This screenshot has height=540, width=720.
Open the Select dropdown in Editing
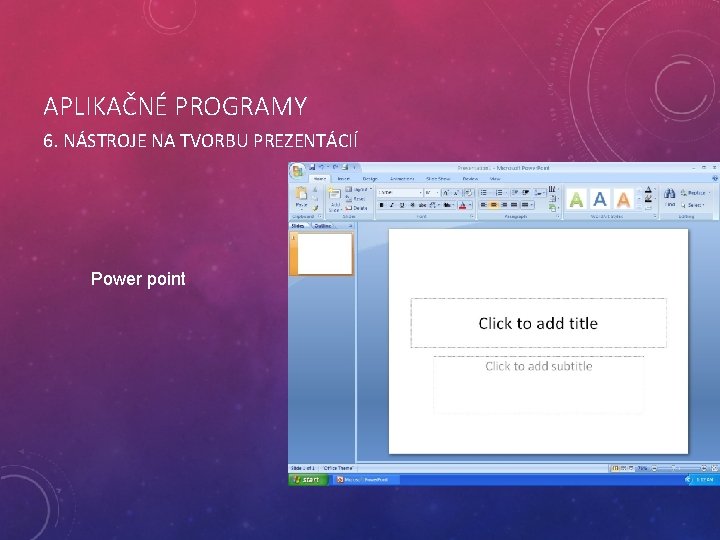coord(693,205)
